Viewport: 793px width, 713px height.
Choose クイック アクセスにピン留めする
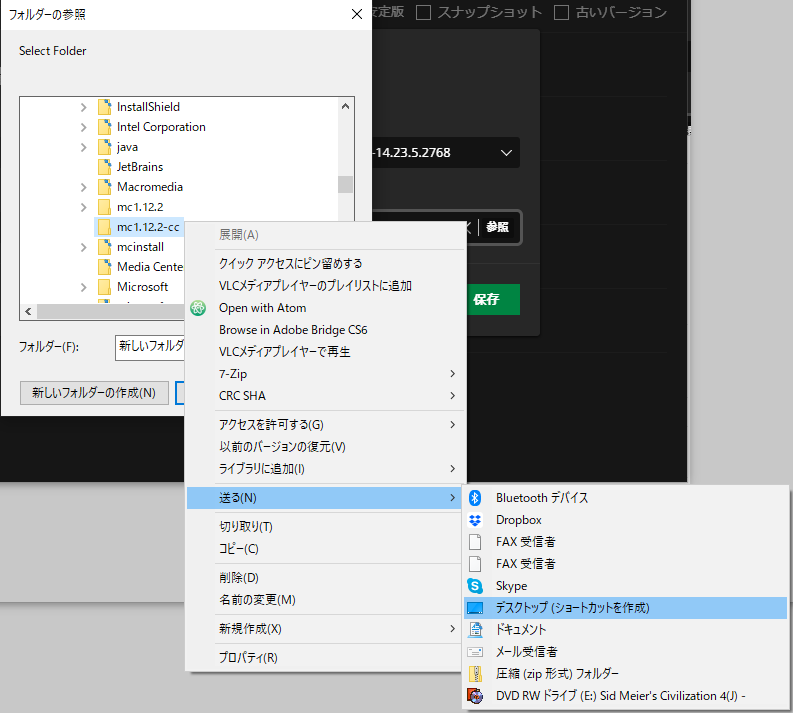point(326,263)
